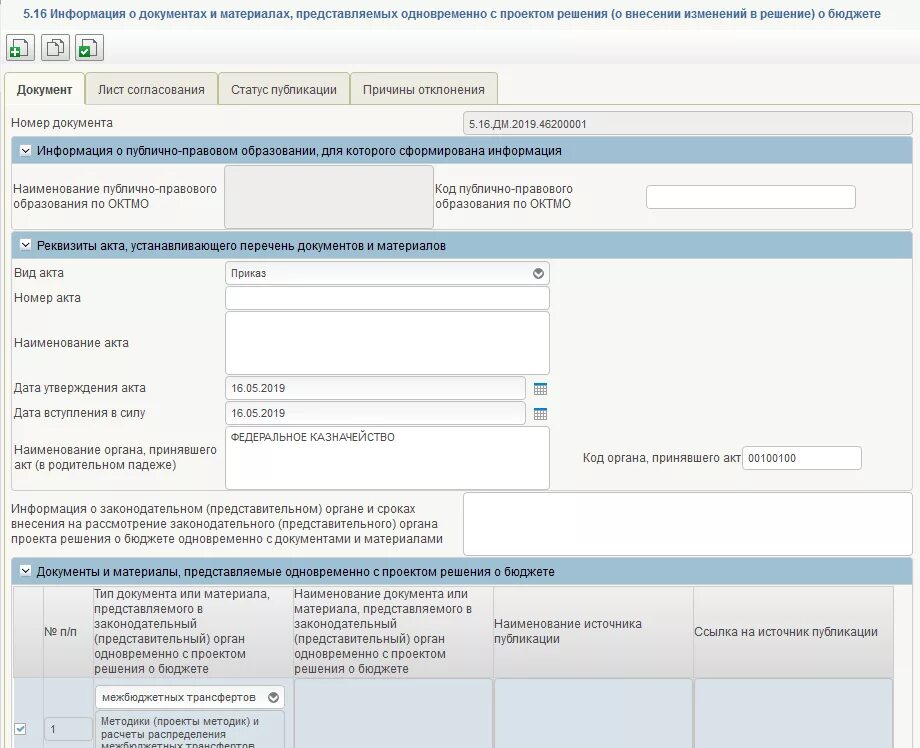Viewport: 920px width, 748px height.
Task: Click the Номер документа field
Action: click(688, 124)
